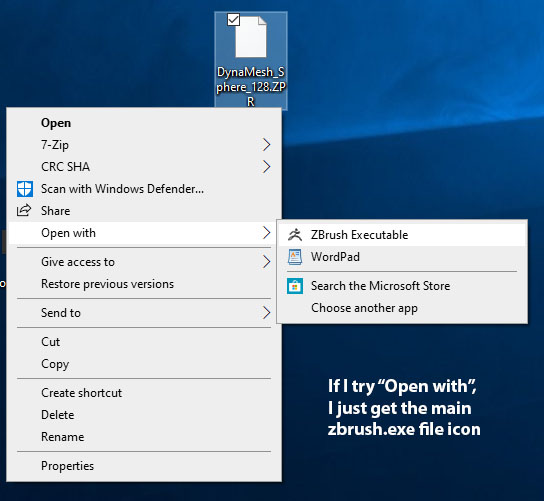Choose Cut from the context menu
This screenshot has height=501, width=544.
pyautogui.click(x=144, y=342)
